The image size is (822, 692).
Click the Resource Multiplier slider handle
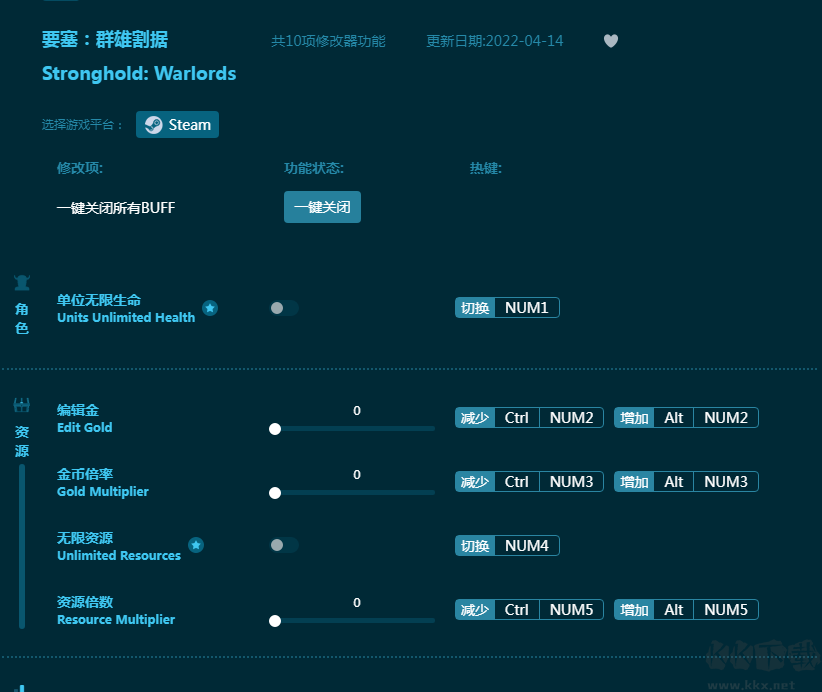[x=275, y=621]
